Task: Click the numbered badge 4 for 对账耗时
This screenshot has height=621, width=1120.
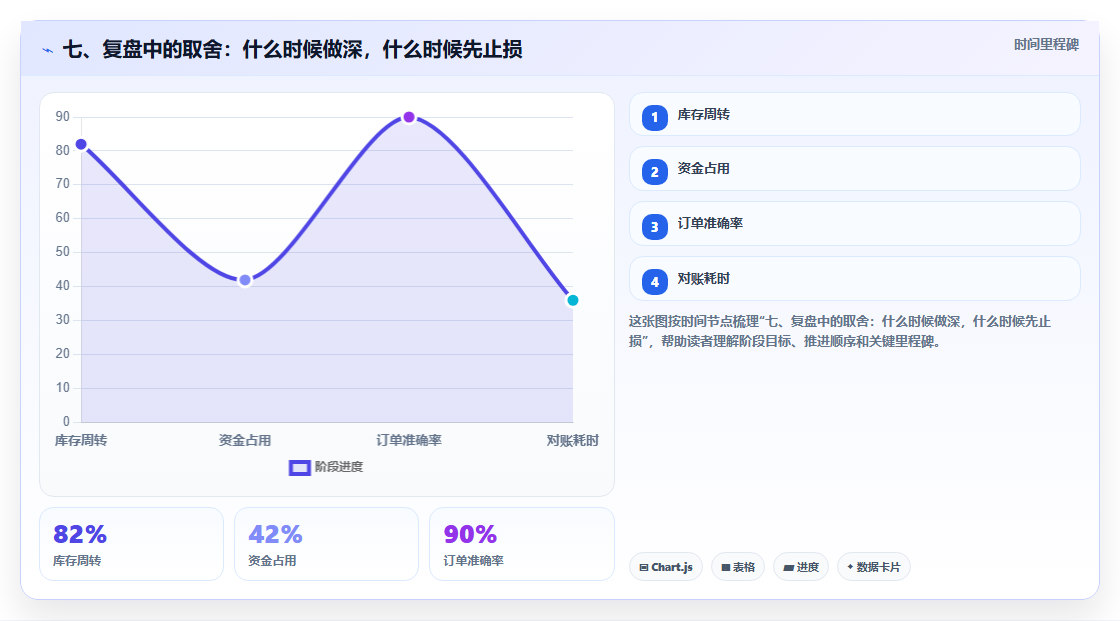Action: pos(654,282)
